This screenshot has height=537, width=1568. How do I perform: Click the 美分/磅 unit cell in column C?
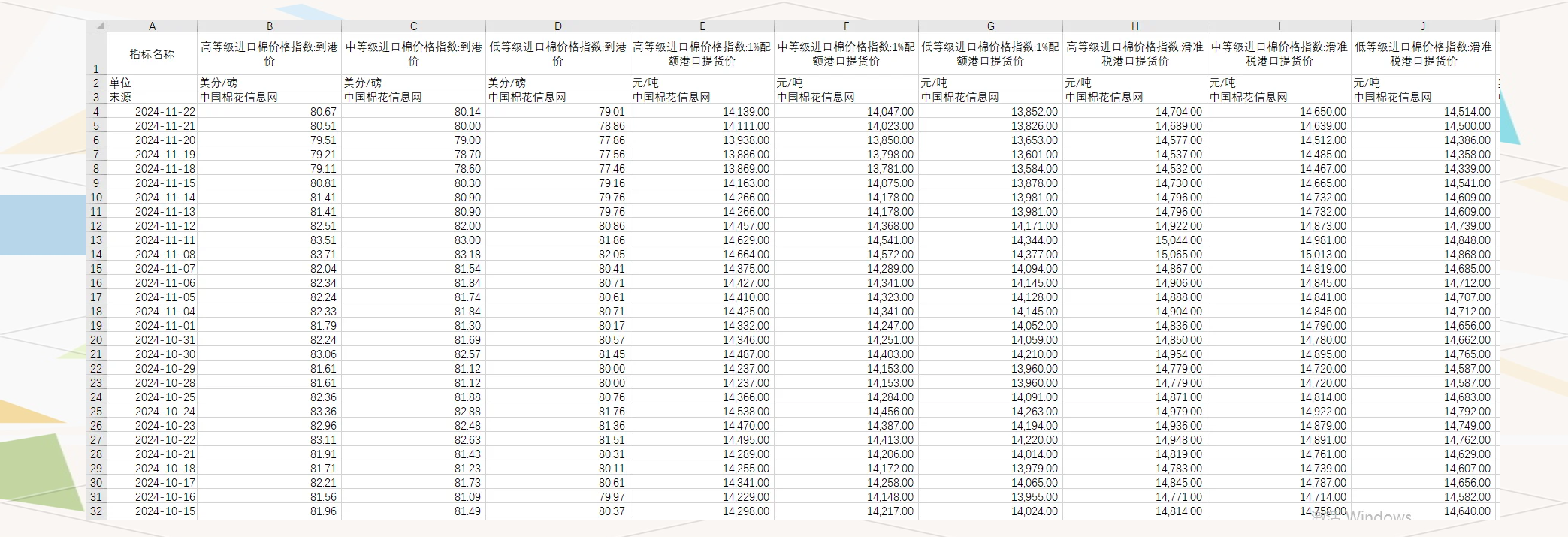[x=413, y=83]
